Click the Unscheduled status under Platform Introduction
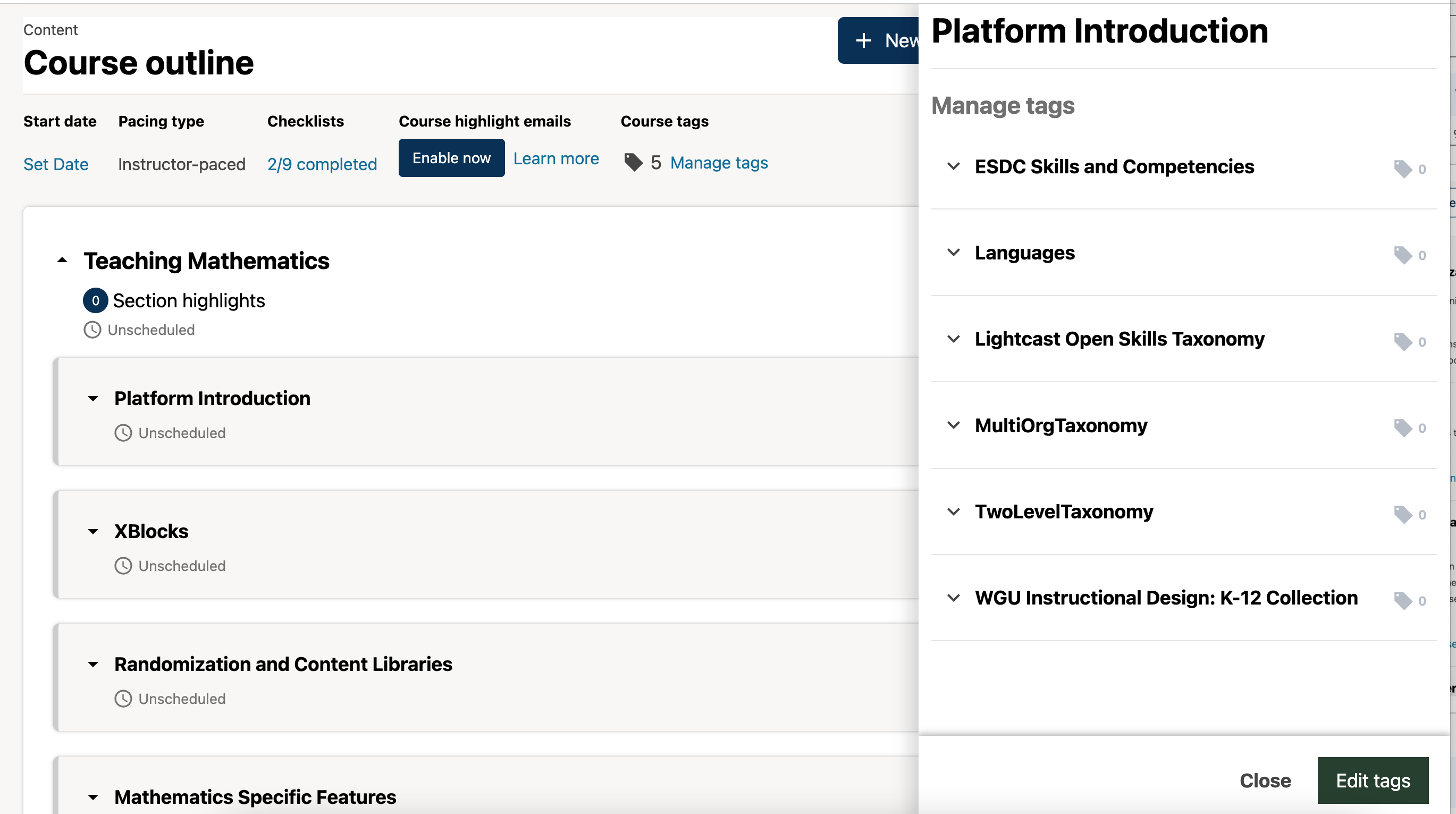This screenshot has width=1456, height=814. coord(182,433)
